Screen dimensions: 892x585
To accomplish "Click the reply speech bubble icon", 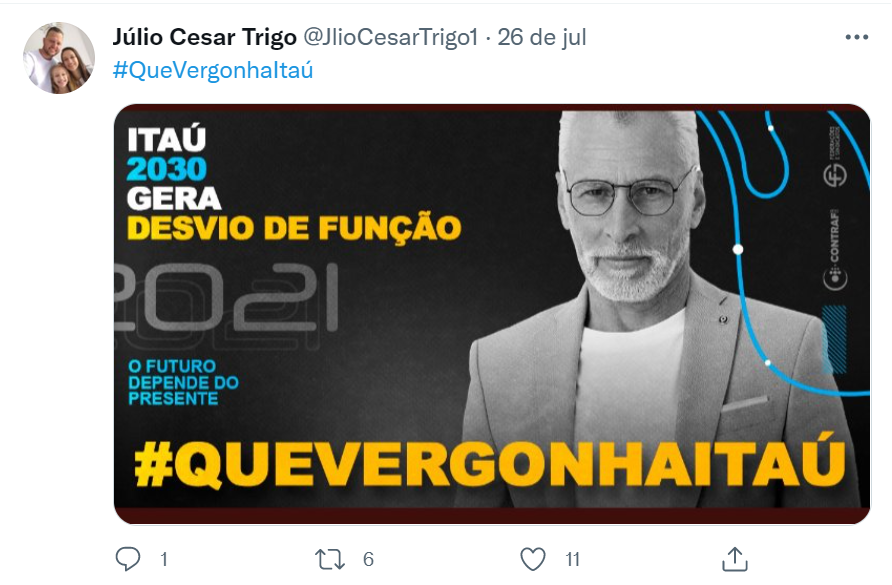I will point(128,559).
